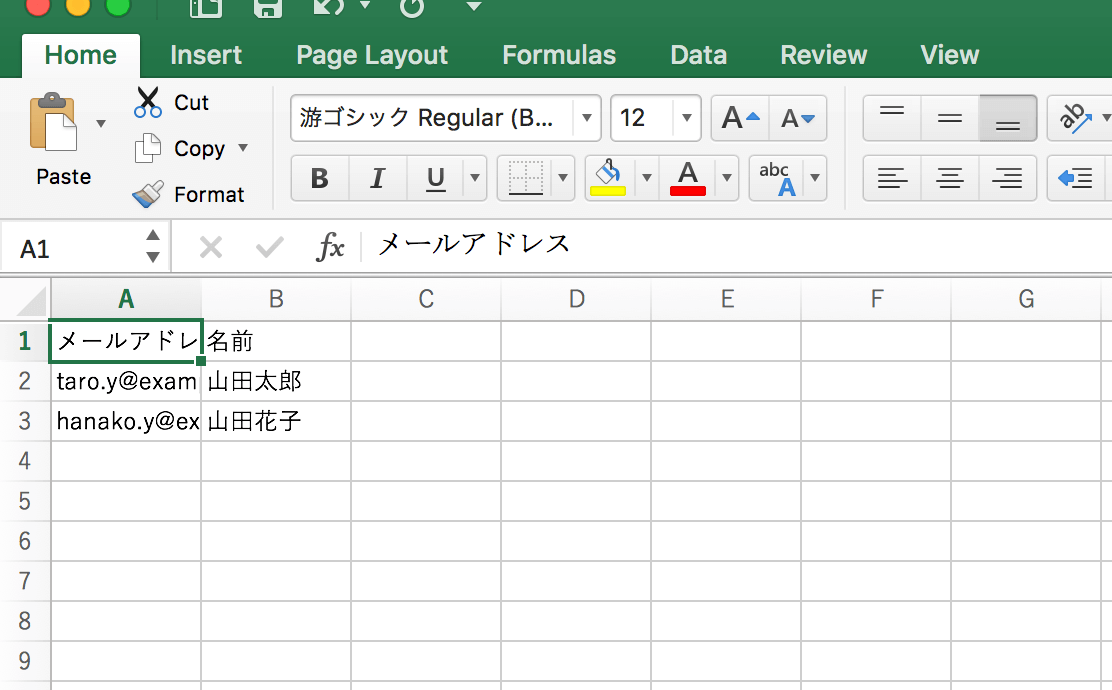Decrease font size with the A-down icon
Screen dimensions: 1112x690
point(797,117)
